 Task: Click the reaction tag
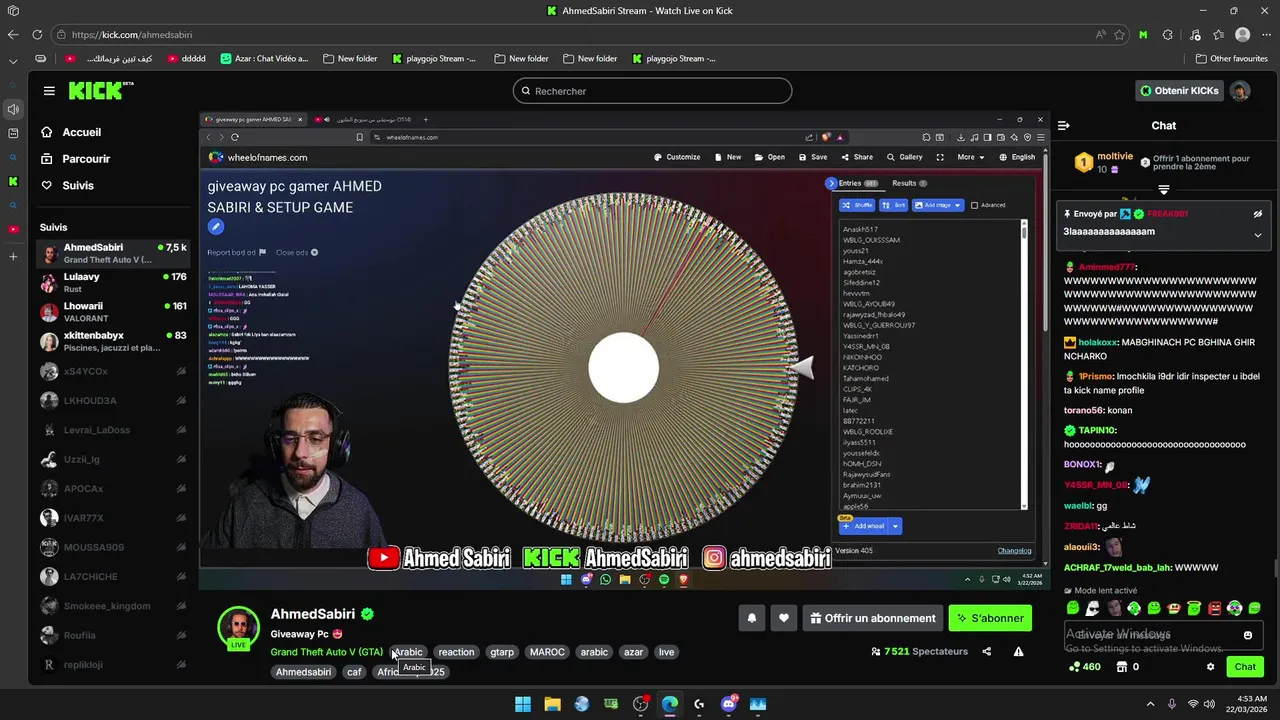(456, 652)
